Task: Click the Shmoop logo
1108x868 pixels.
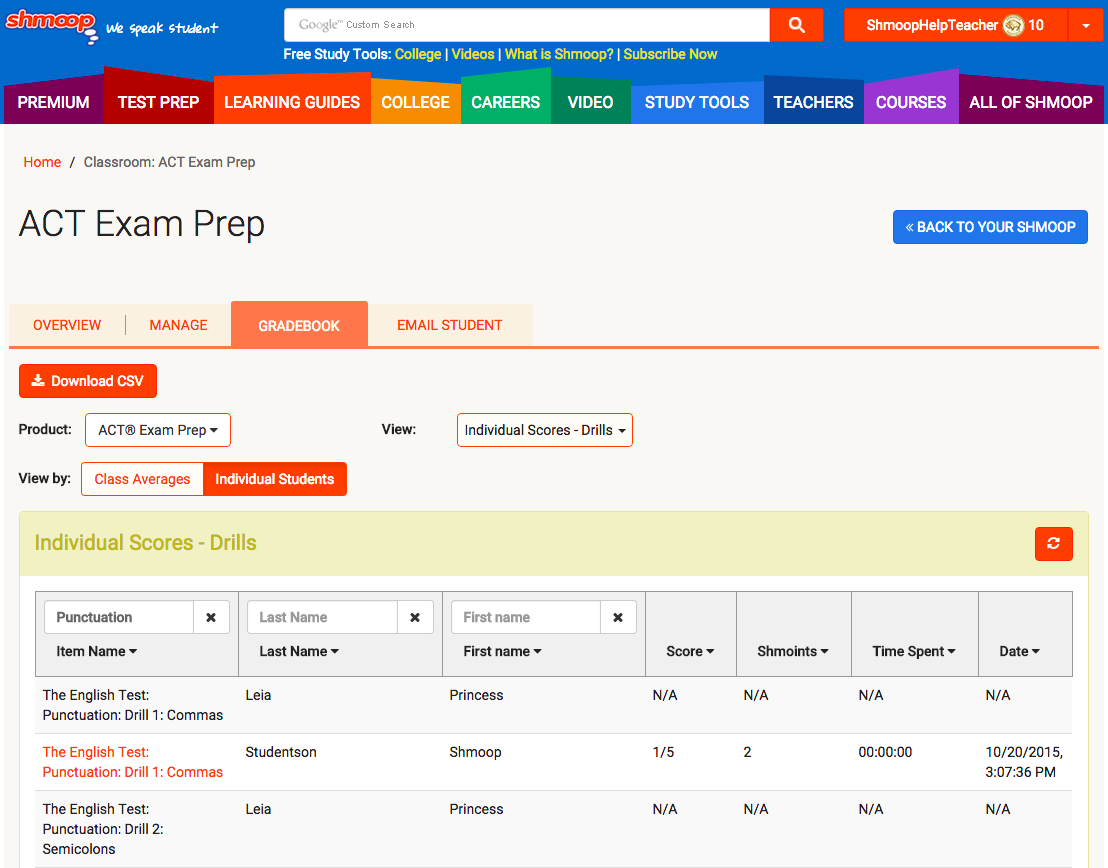Action: pyautogui.click(x=52, y=25)
